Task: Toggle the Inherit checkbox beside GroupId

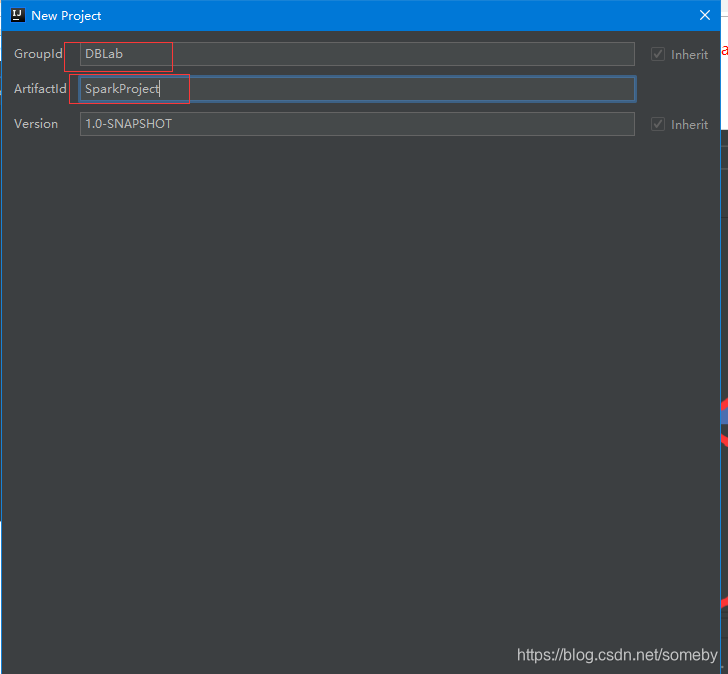Action: pos(658,54)
